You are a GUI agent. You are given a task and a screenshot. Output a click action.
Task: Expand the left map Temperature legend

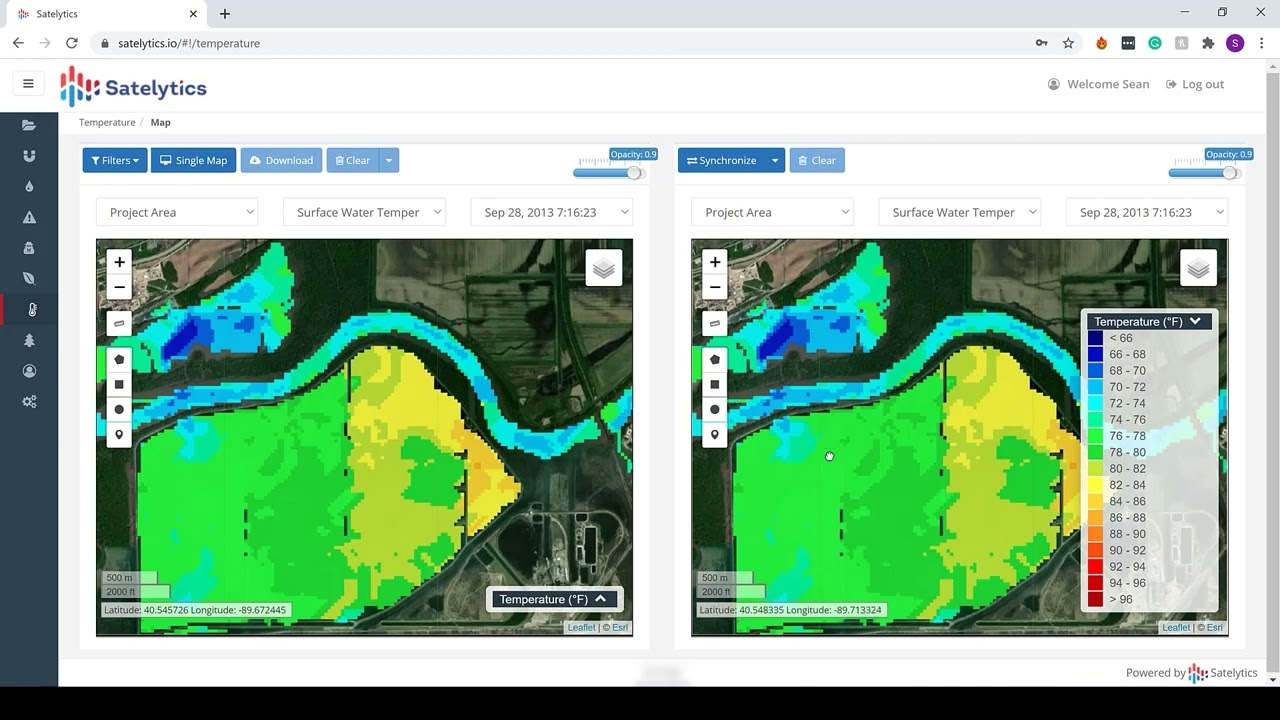(553, 599)
